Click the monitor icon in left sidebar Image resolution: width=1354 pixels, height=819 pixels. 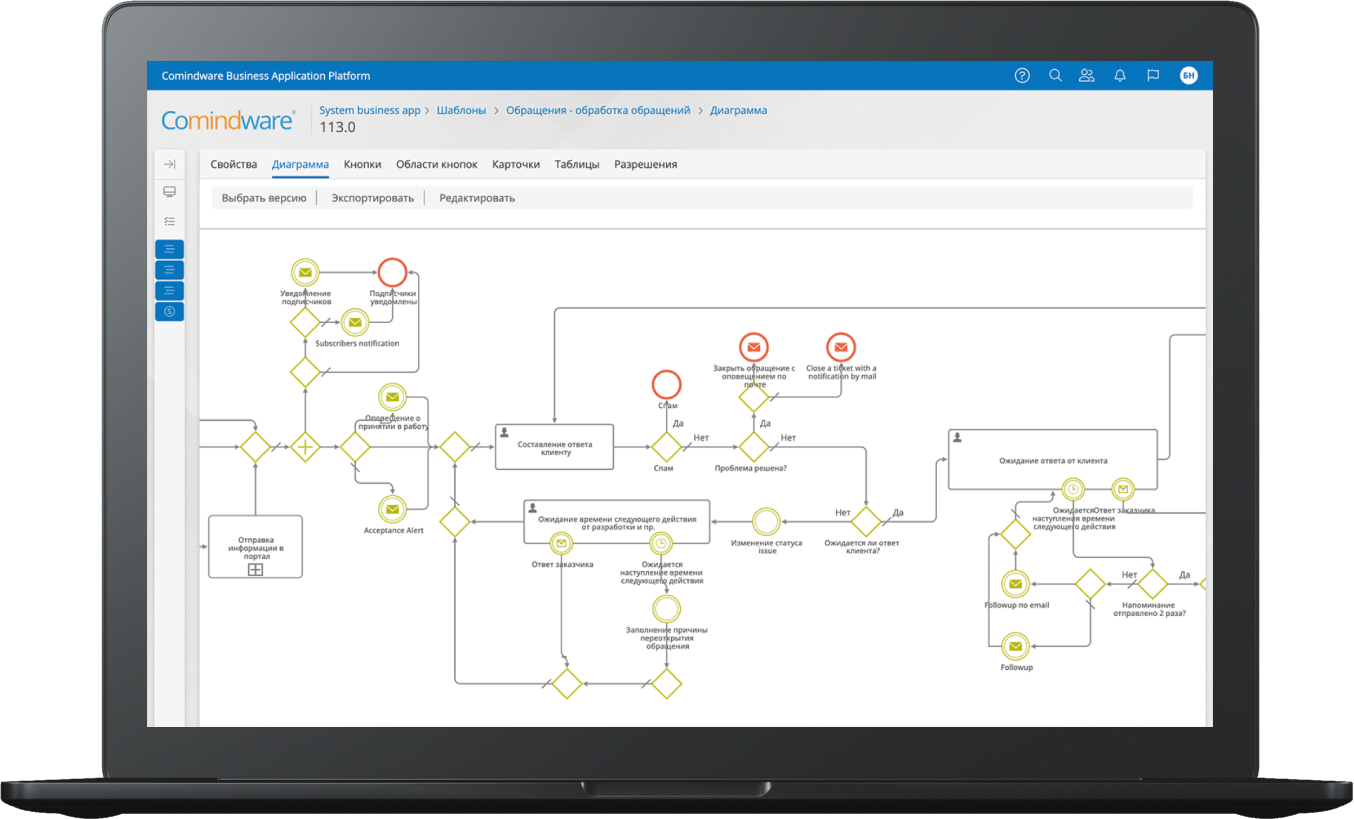pos(169,192)
